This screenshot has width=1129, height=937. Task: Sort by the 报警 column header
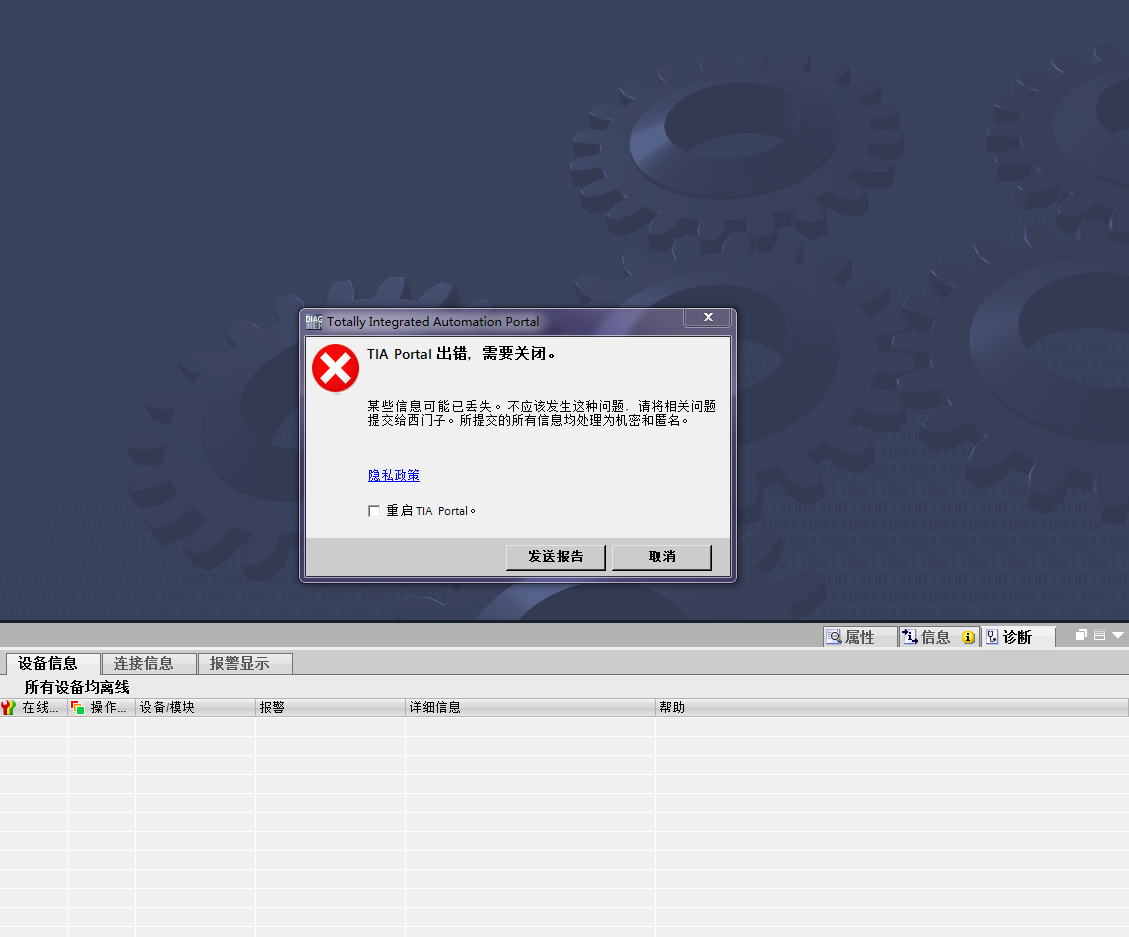pyautogui.click(x=330, y=707)
